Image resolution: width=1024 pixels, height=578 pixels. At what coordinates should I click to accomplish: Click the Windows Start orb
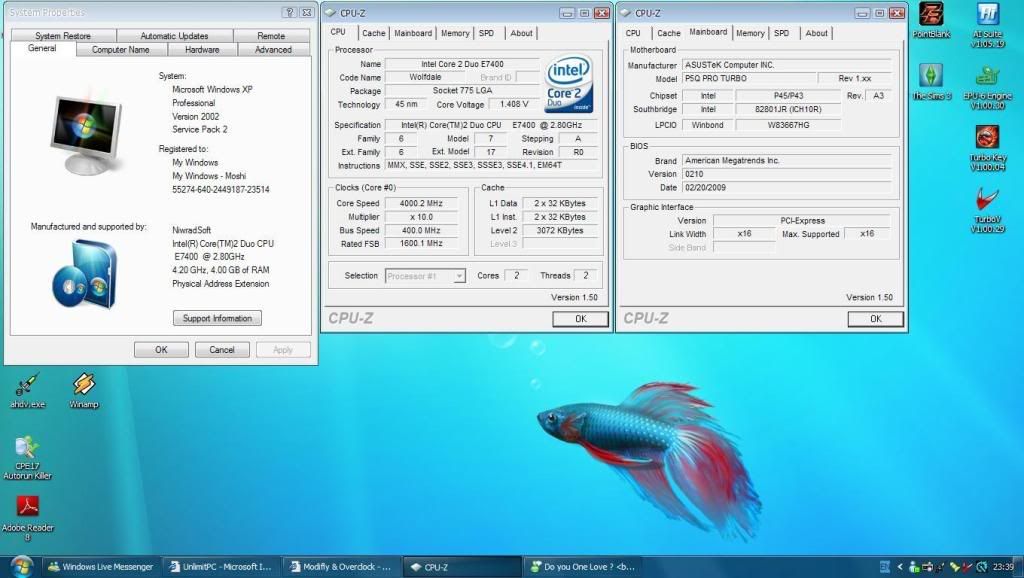coord(21,566)
